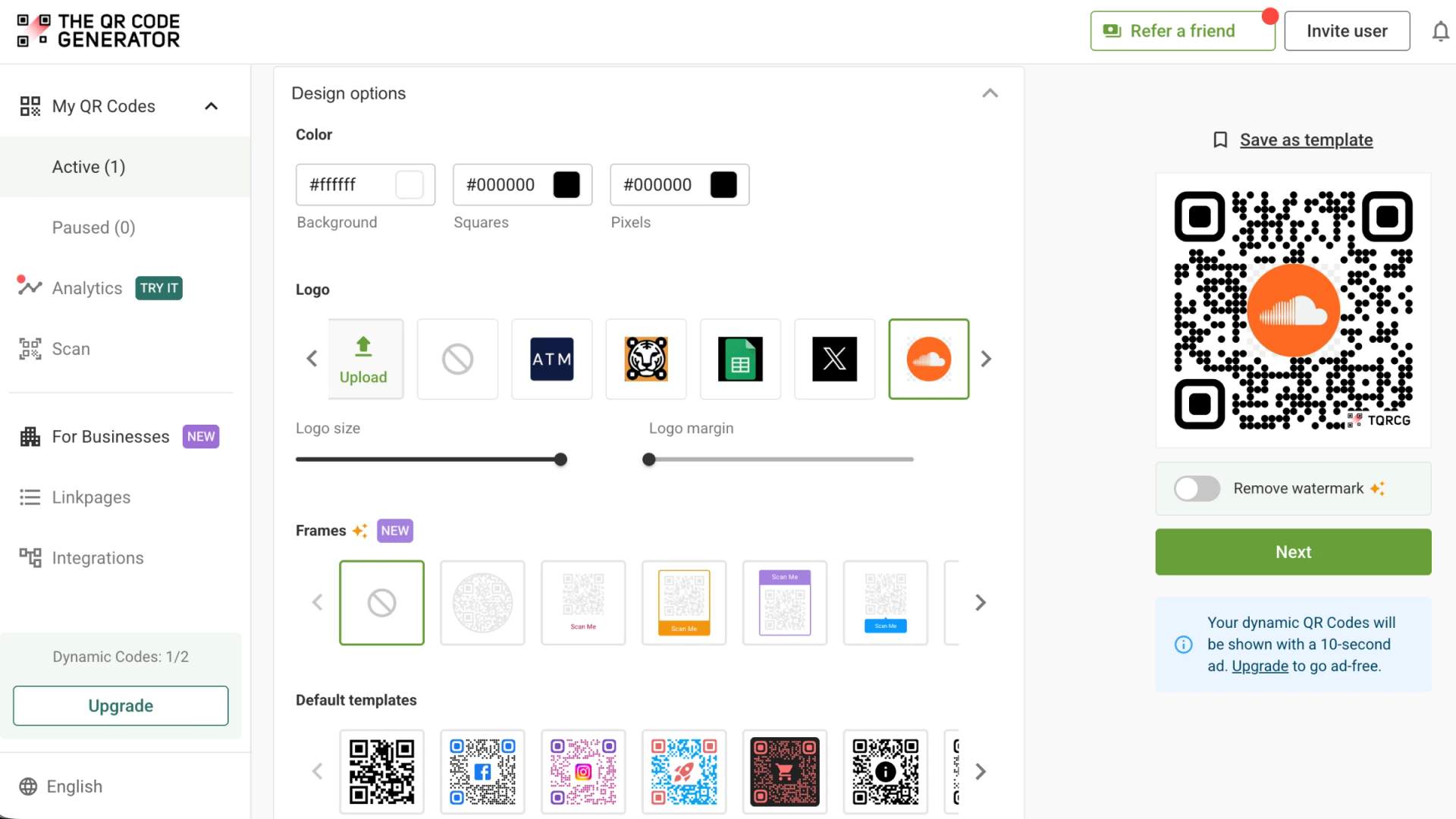Image resolution: width=1456 pixels, height=819 pixels.
Task: Open the Active (1) codes list
Action: [x=125, y=167]
